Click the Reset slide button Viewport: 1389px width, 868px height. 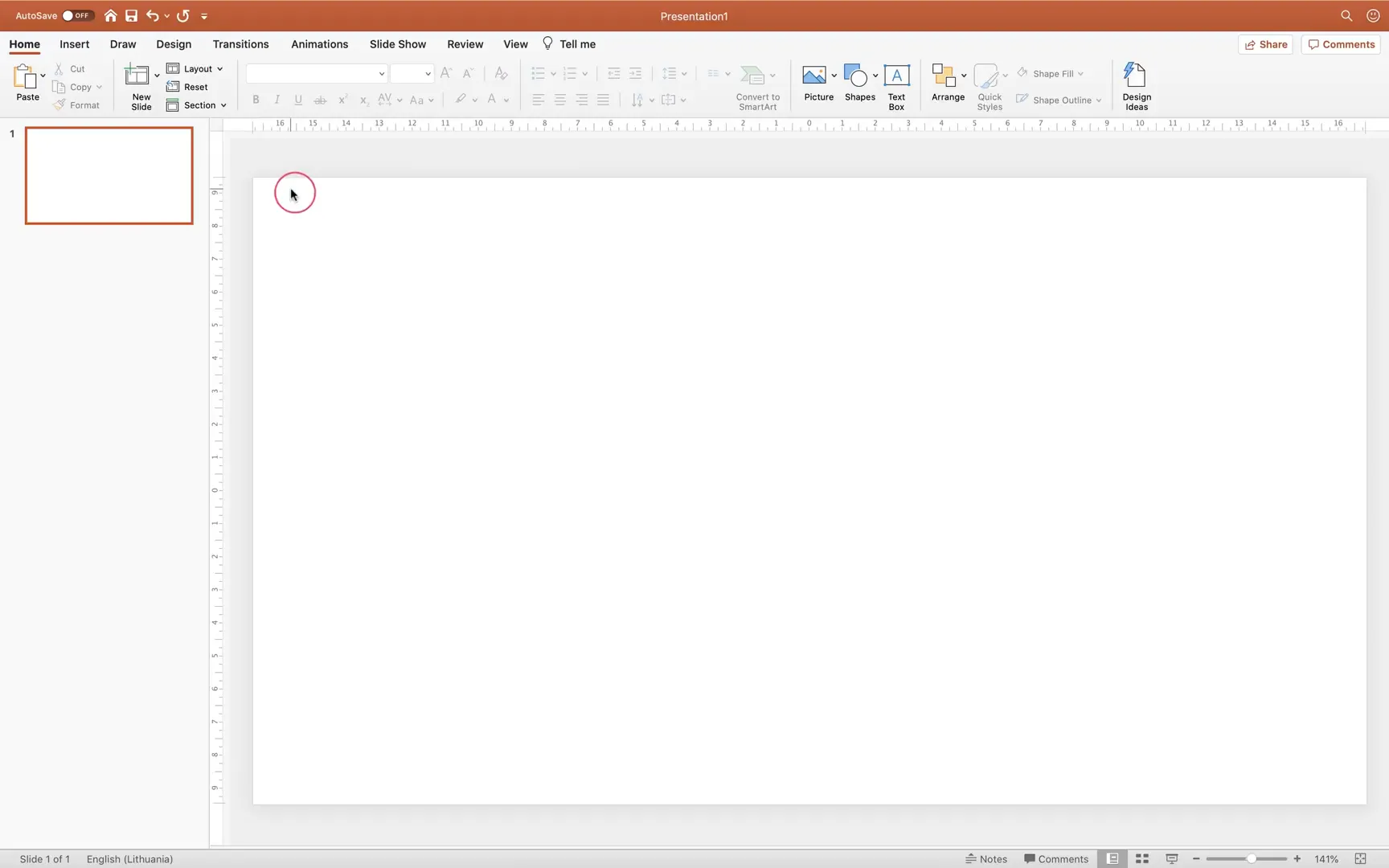pos(187,87)
